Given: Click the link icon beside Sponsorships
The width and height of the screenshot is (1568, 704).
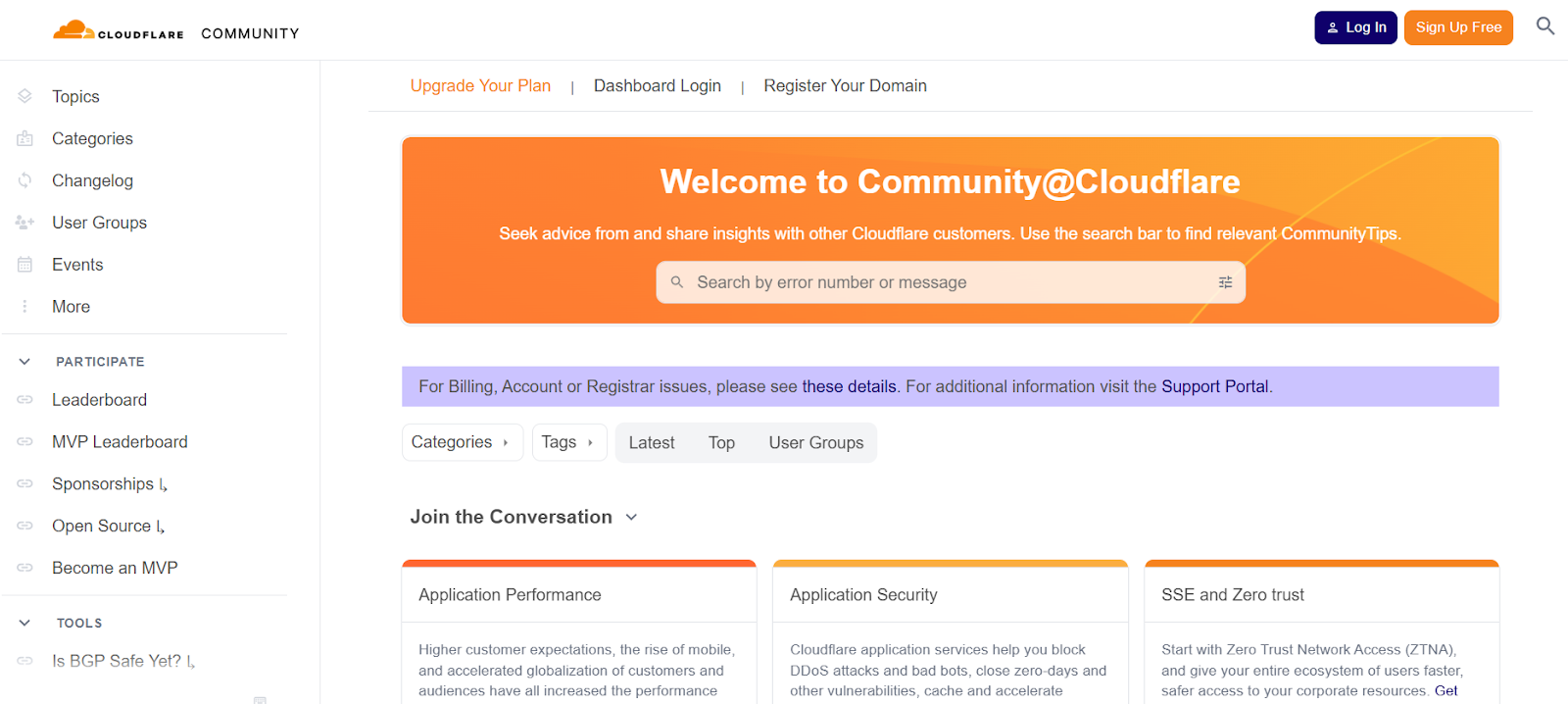Looking at the screenshot, I should click(x=24, y=484).
